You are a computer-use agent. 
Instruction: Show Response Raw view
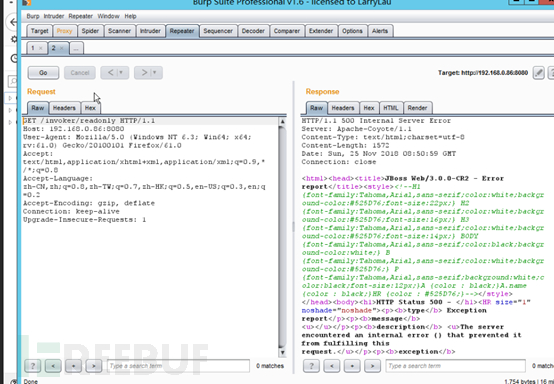click(x=317, y=108)
